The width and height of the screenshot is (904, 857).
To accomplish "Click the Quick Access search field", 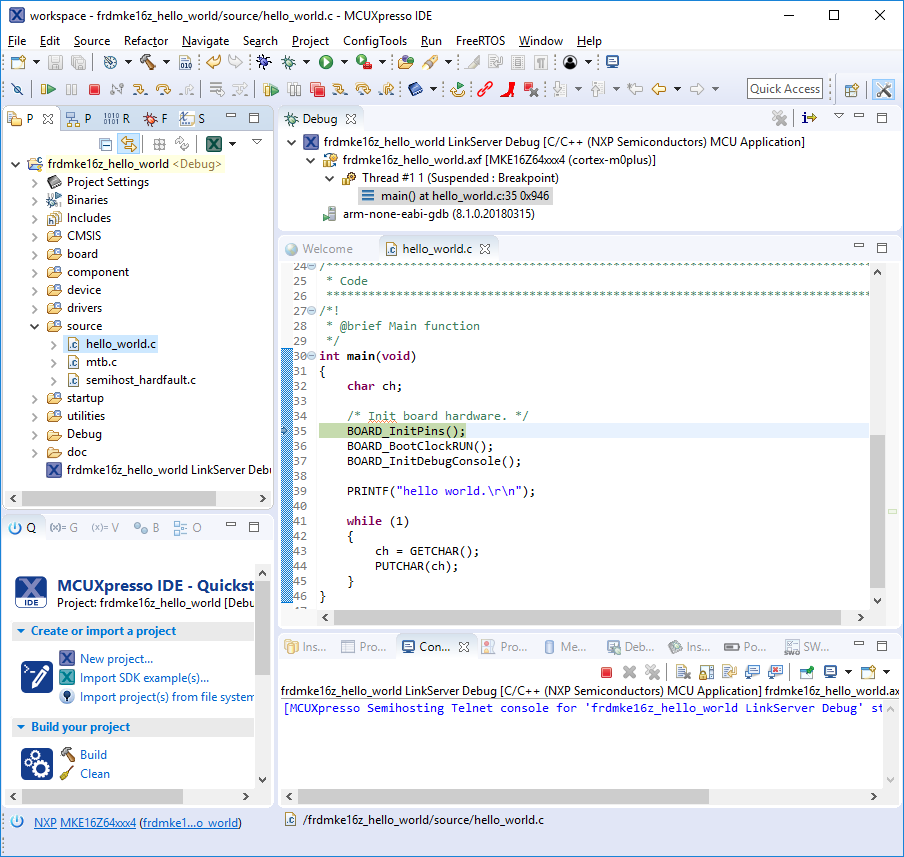I will (x=785, y=89).
